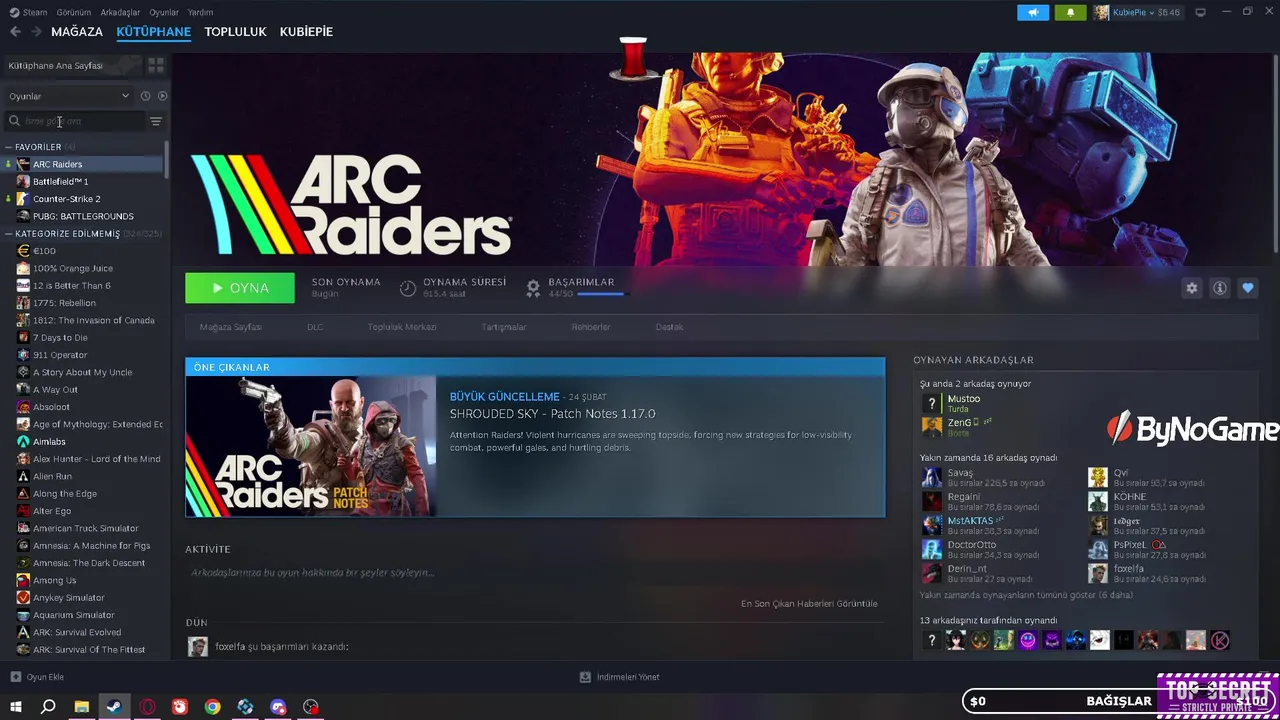1280x720 pixels.
Task: Click the achievements progress bar
Action: pos(601,294)
